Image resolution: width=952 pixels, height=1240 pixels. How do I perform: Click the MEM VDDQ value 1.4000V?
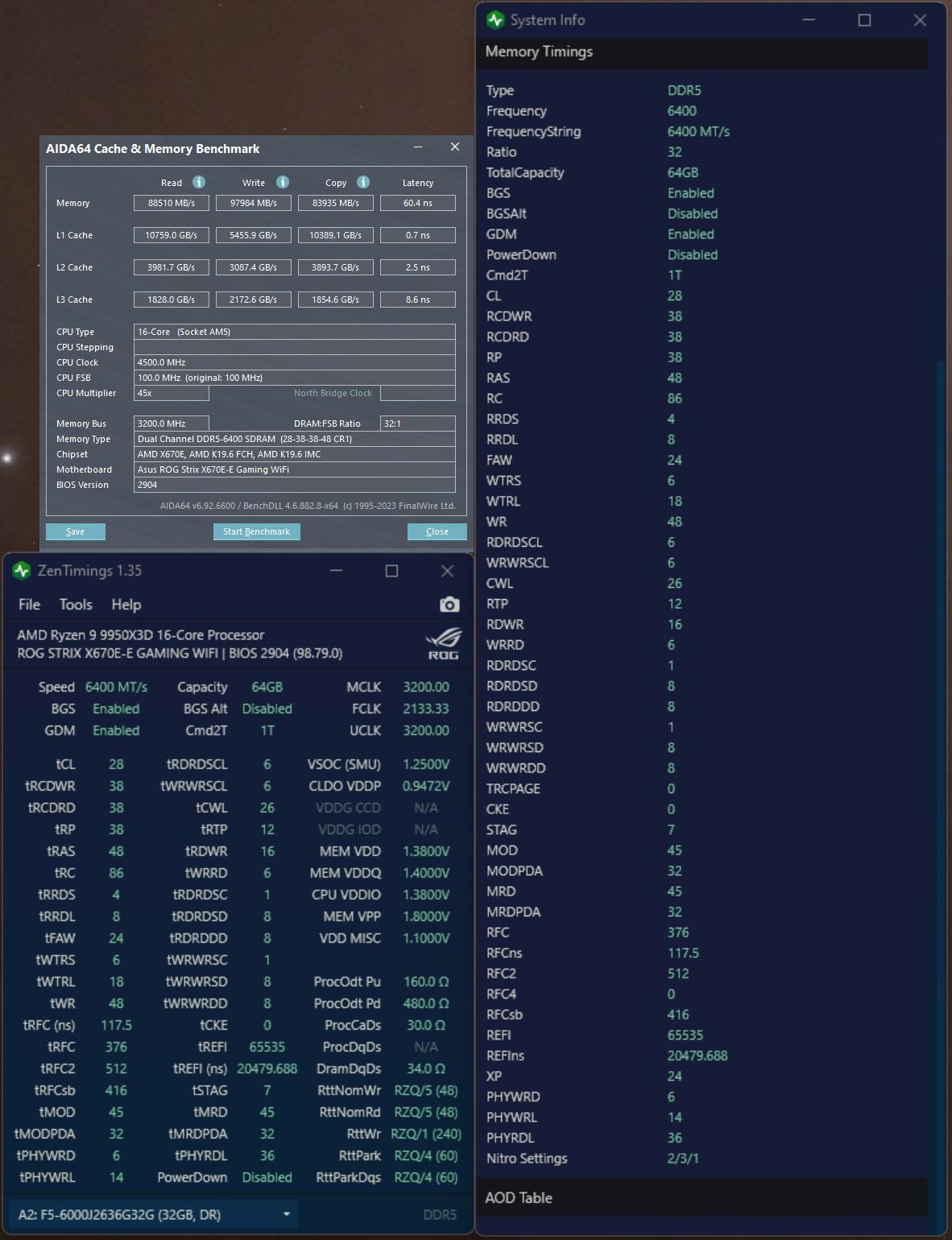(x=426, y=873)
